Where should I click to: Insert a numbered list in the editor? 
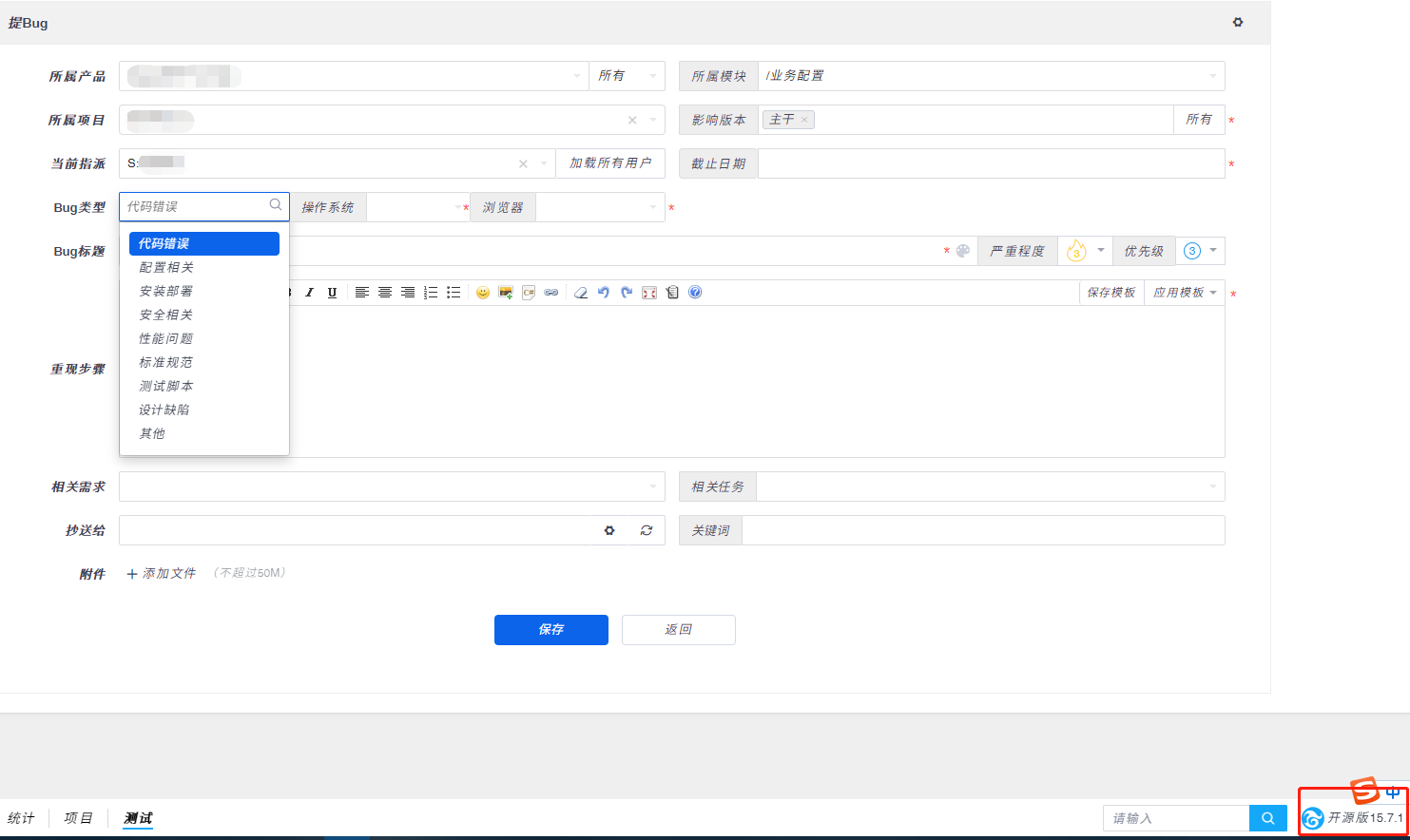[431, 293]
